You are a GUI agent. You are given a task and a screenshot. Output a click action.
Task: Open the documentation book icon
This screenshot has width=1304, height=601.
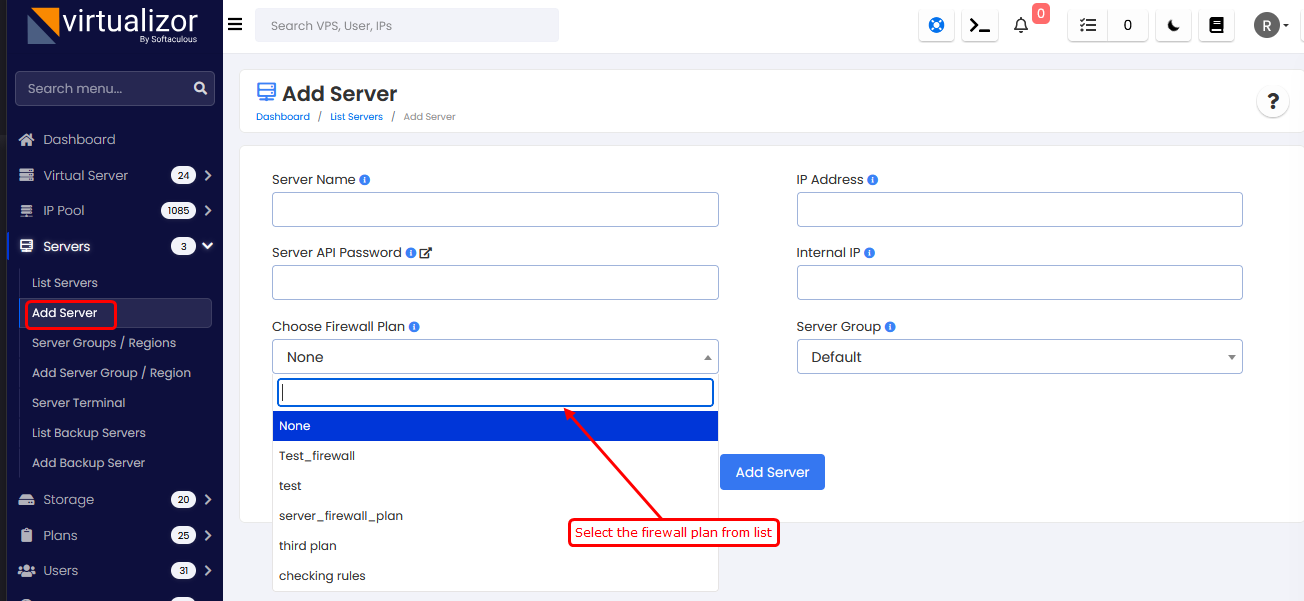coord(1217,26)
